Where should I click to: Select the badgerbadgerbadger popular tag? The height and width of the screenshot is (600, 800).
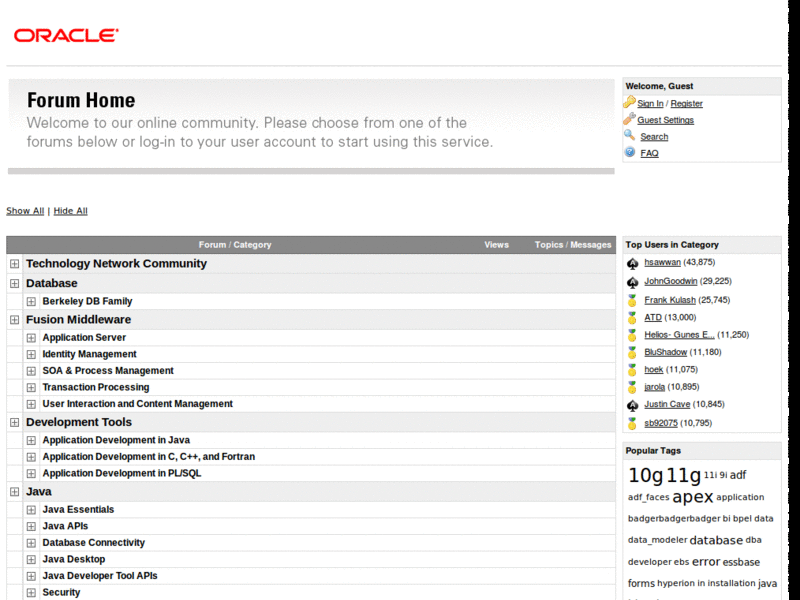pyautogui.click(x=674, y=518)
